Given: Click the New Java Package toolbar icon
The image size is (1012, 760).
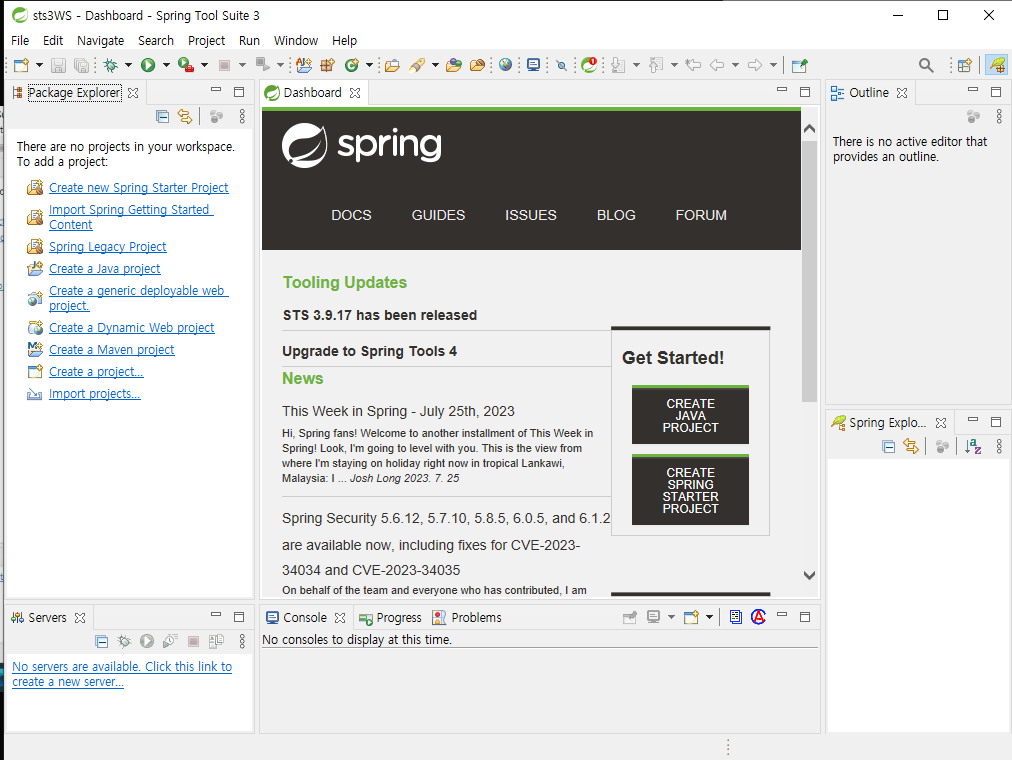Looking at the screenshot, I should coord(328,65).
